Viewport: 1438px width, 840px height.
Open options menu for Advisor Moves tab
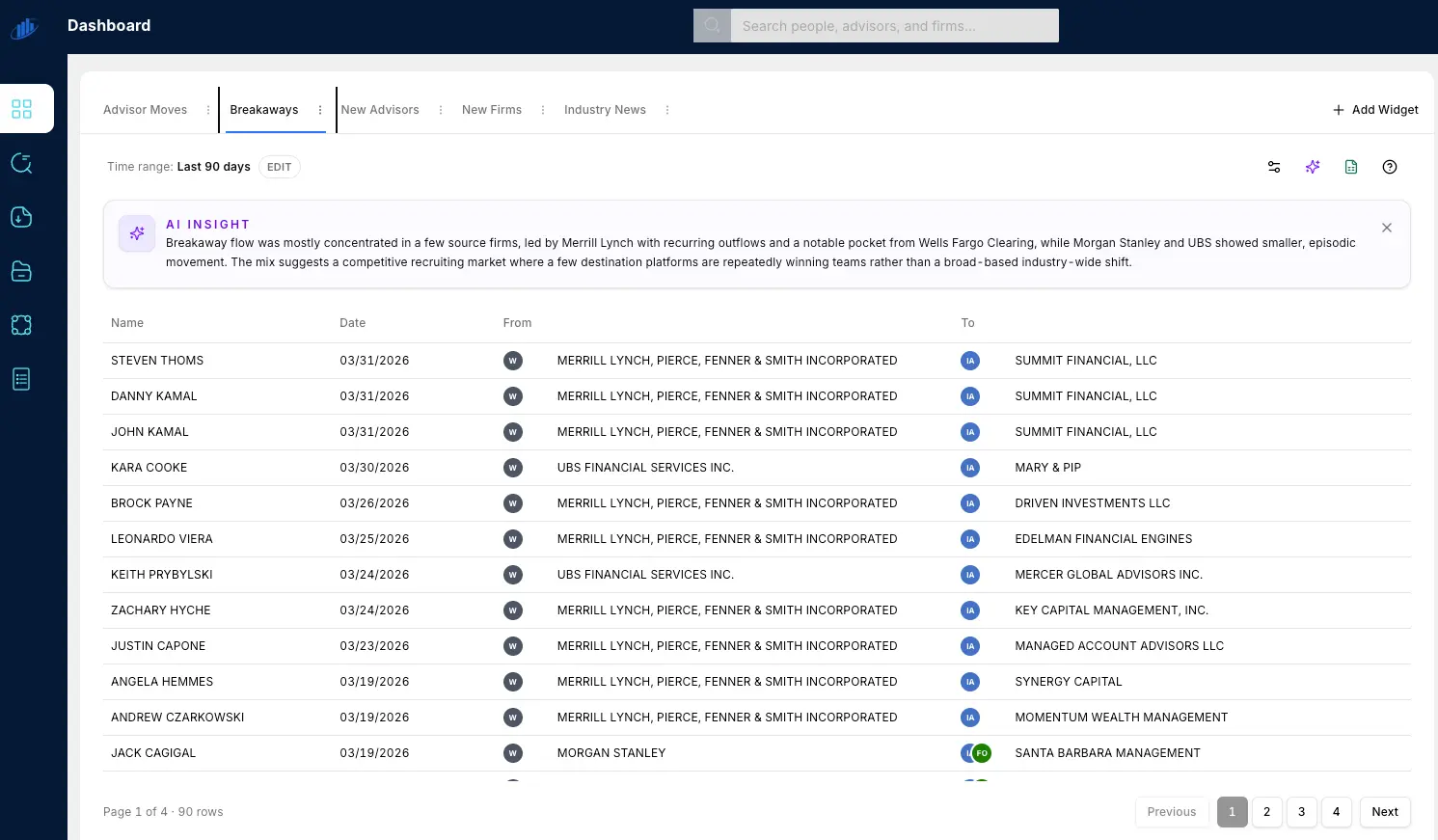pyautogui.click(x=208, y=110)
